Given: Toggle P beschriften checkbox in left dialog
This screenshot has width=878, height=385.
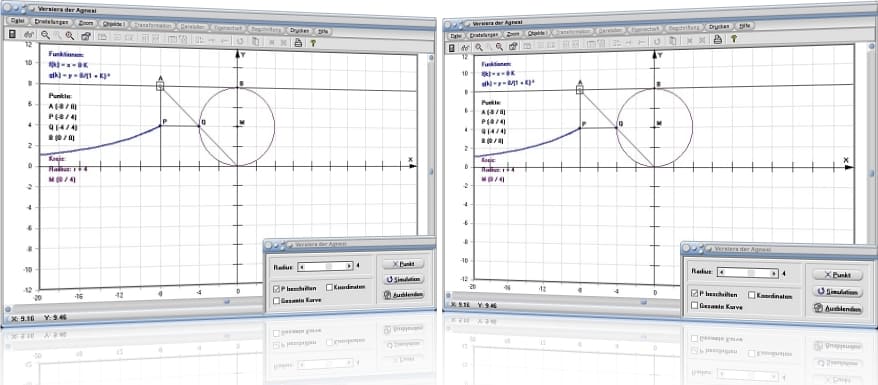Looking at the screenshot, I should 277,289.
